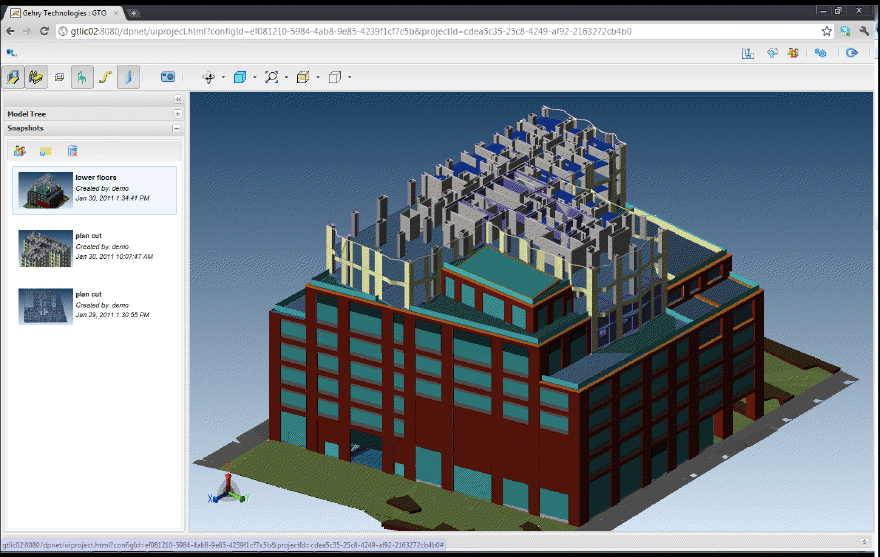Screen dimensions: 880x557
Task: Click the users icon in top-right toolbar
Action: coord(793,53)
